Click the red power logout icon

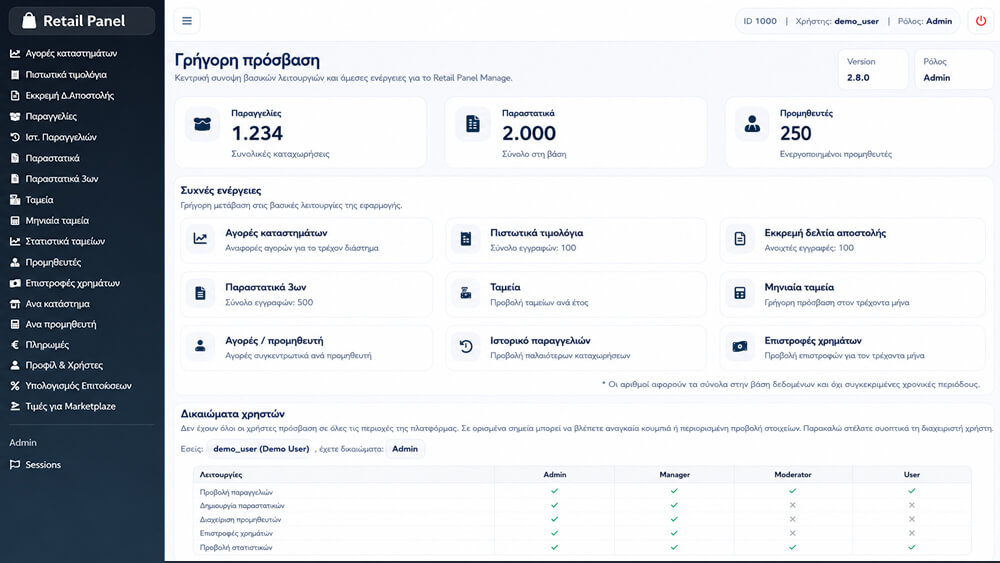(981, 21)
